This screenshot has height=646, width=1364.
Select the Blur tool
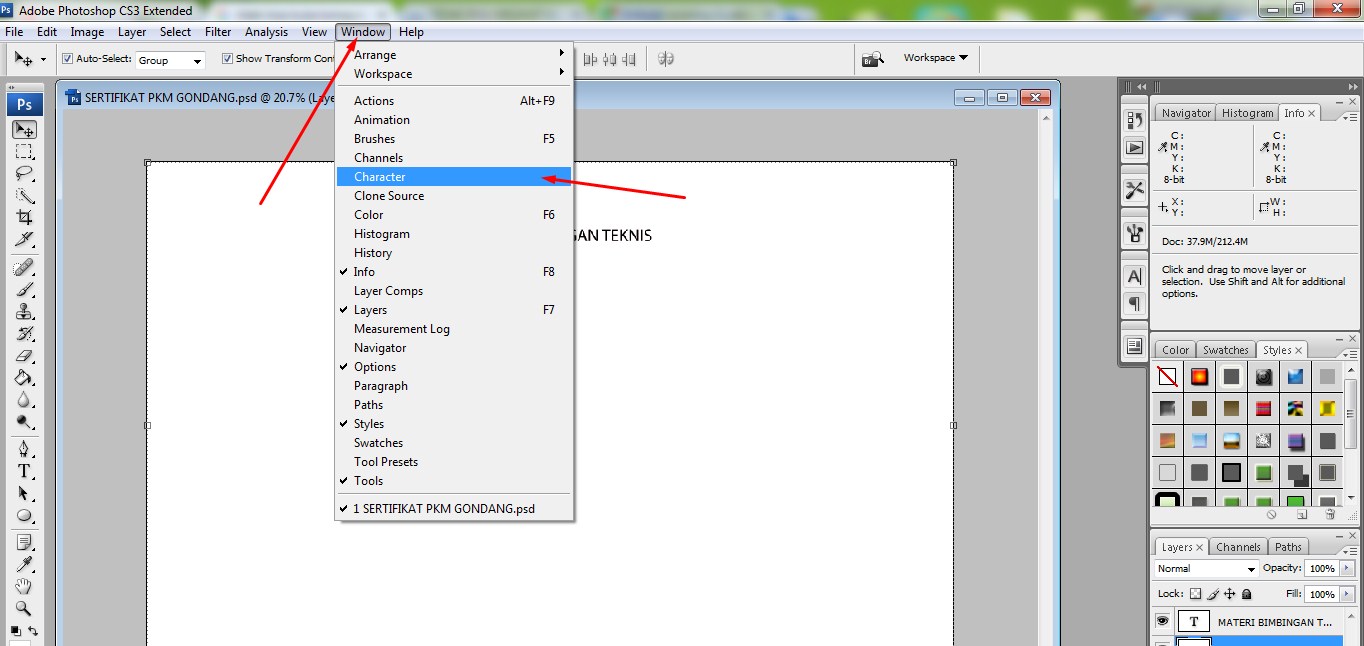(24, 400)
